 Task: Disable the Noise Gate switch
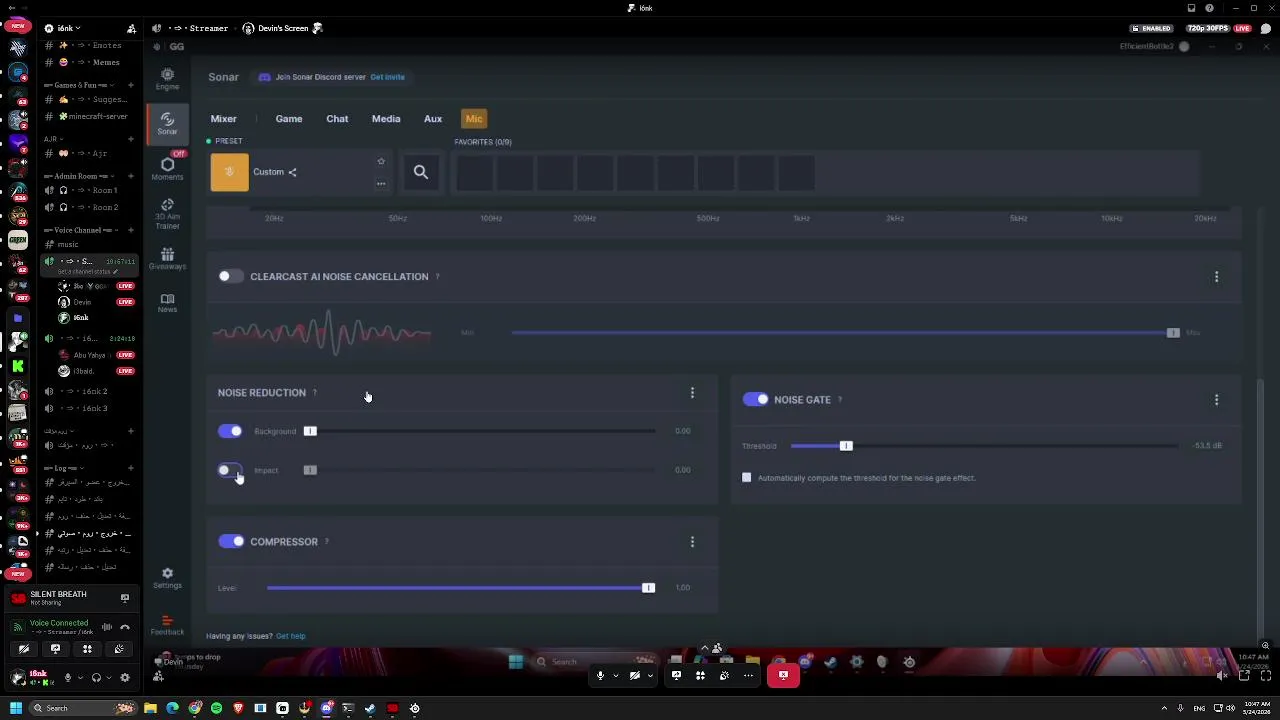755,399
